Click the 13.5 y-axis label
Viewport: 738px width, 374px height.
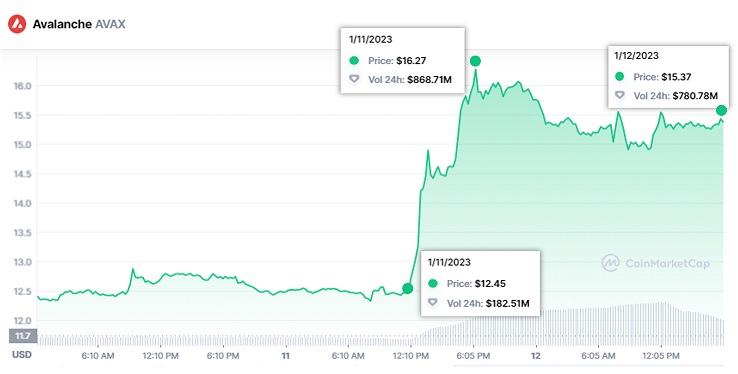click(x=23, y=233)
